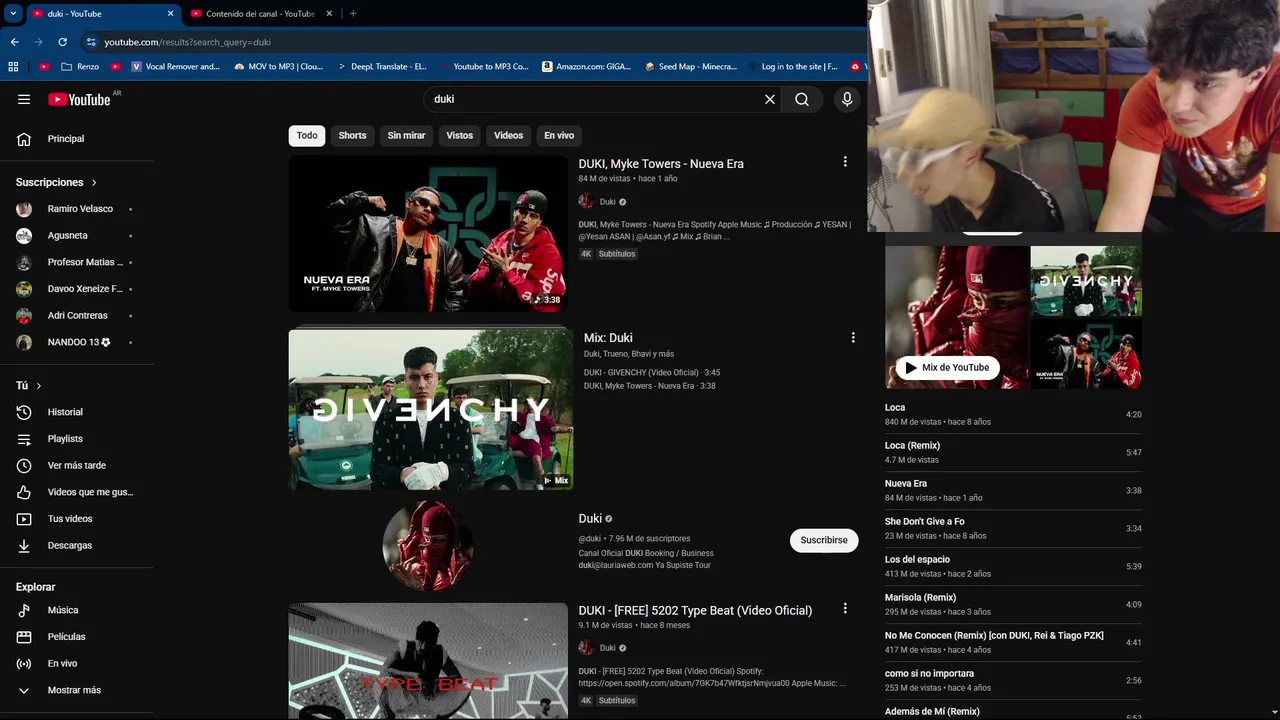Select the Todo filter chip
The width and height of the screenshot is (1280, 720).
pyautogui.click(x=307, y=136)
